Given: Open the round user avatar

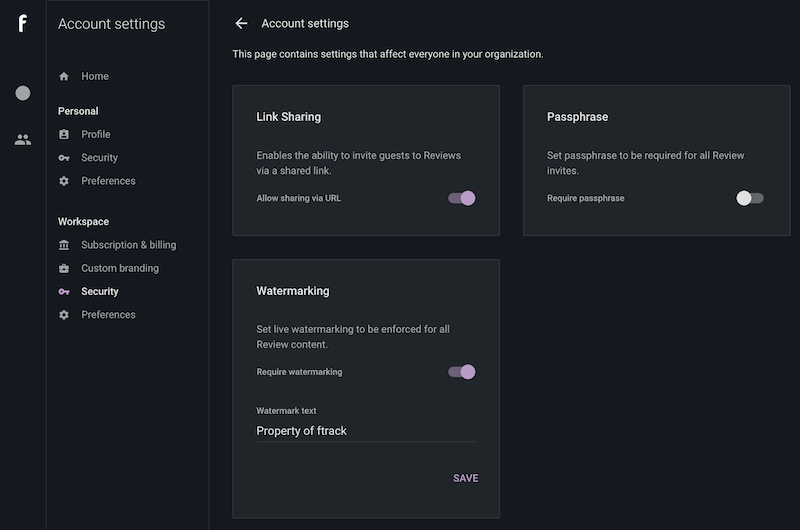Looking at the screenshot, I should click(22, 93).
